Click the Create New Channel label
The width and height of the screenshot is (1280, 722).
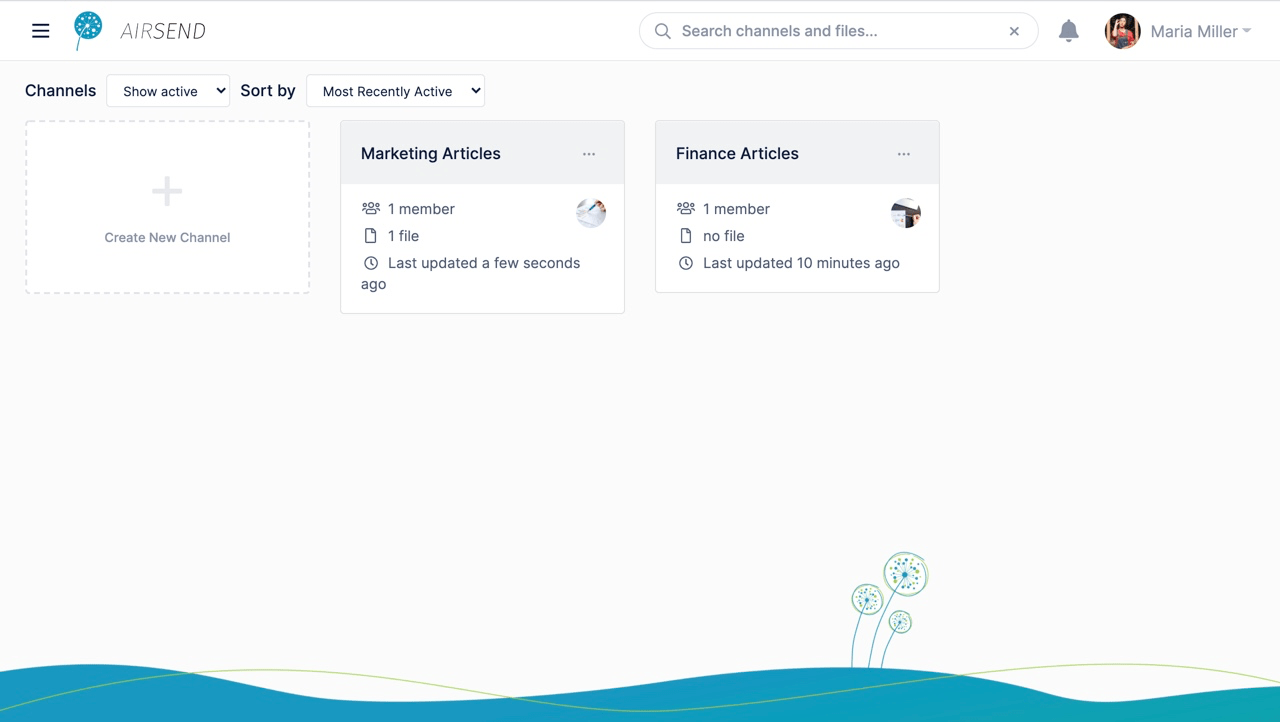tap(167, 237)
